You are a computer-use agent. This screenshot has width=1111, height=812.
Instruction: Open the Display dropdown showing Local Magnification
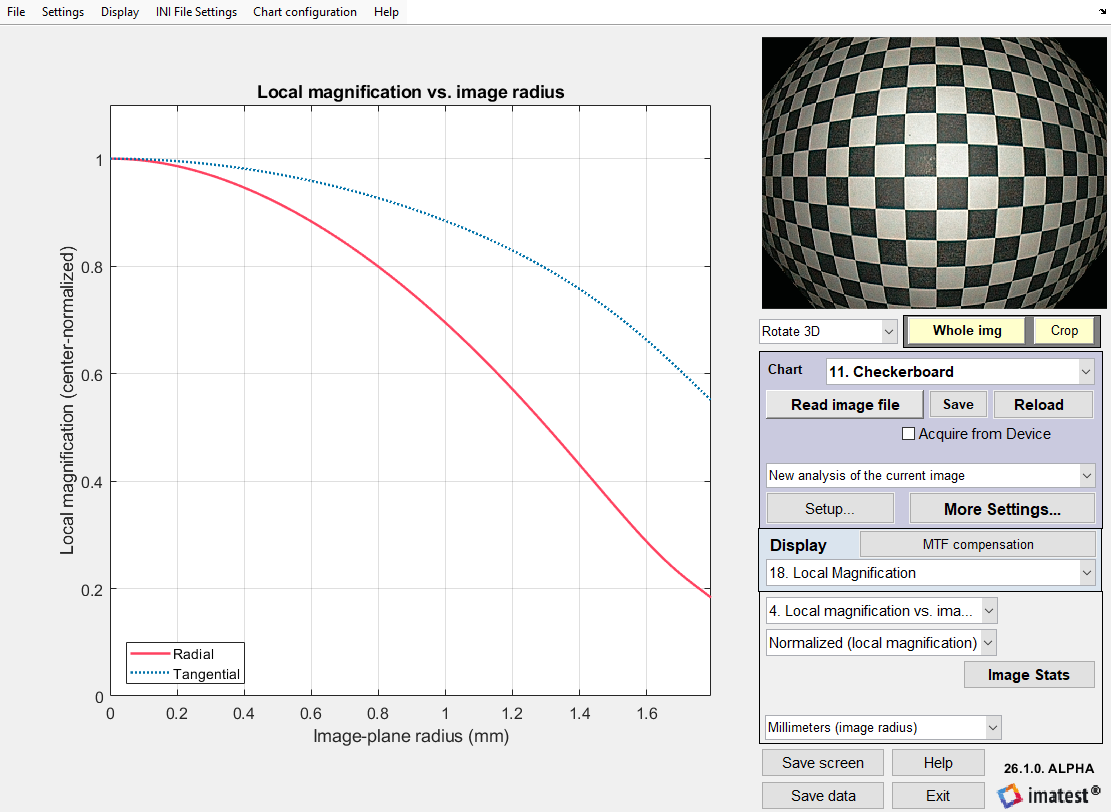(931, 573)
